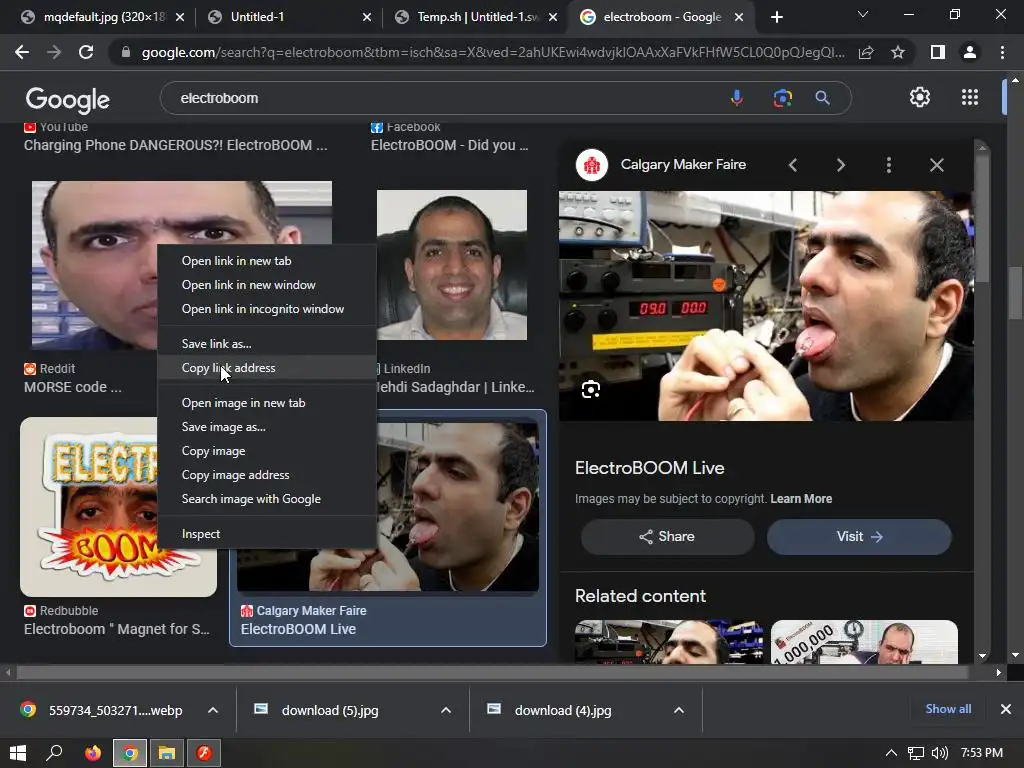Open Firefox from taskbar
The image size is (1024, 768).
pos(93,753)
